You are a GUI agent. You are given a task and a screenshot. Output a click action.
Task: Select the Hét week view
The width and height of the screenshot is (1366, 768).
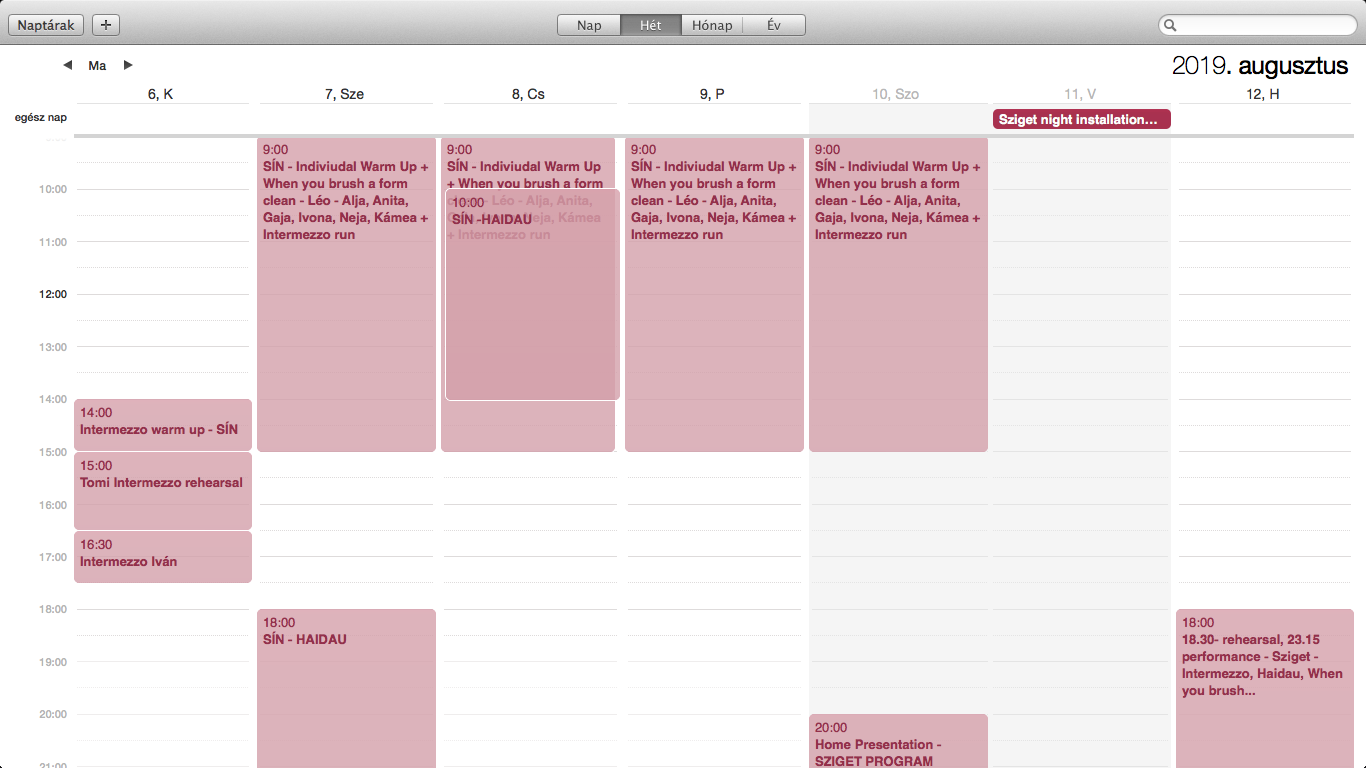(650, 25)
